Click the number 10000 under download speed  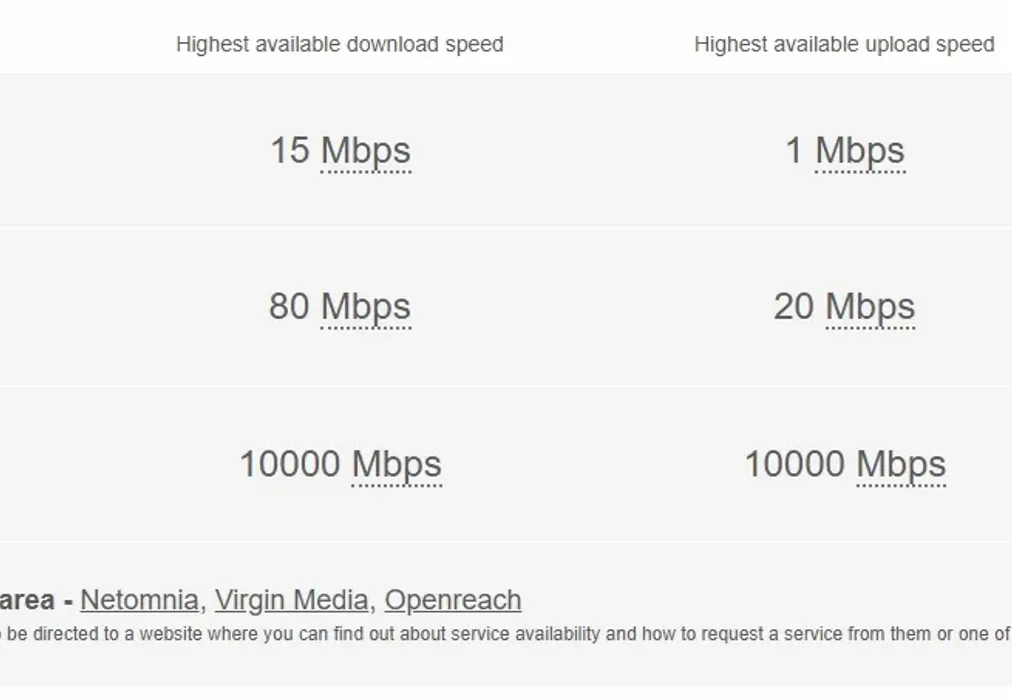pyautogui.click(x=290, y=465)
